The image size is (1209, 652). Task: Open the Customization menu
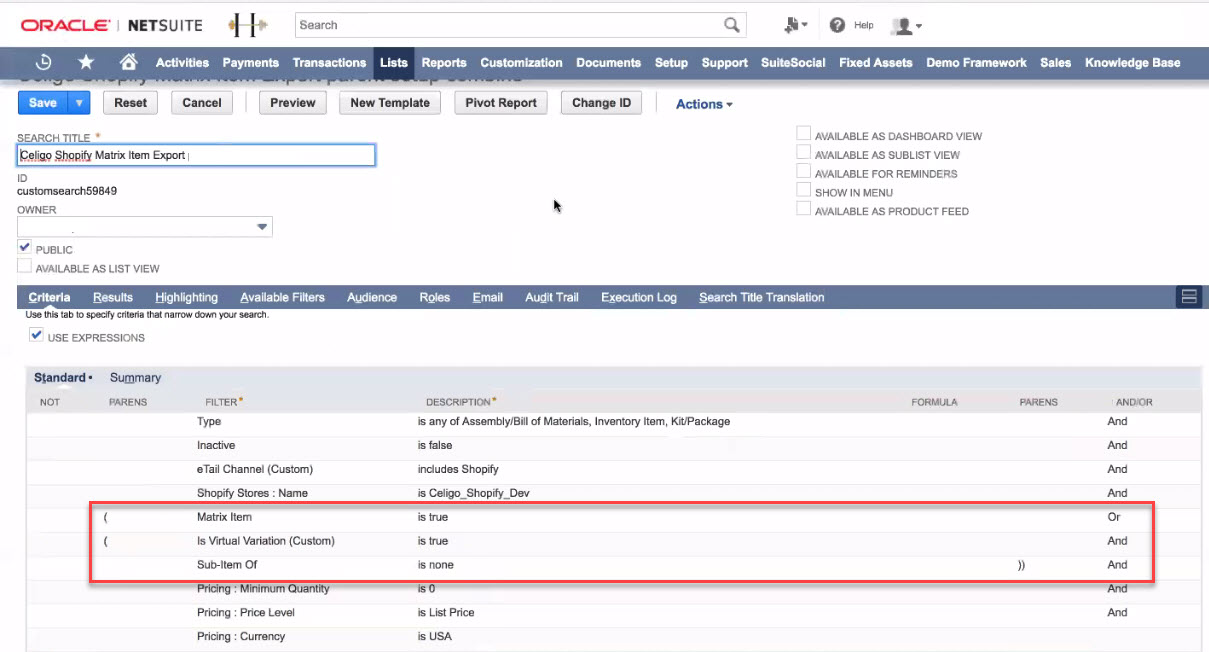[521, 62]
